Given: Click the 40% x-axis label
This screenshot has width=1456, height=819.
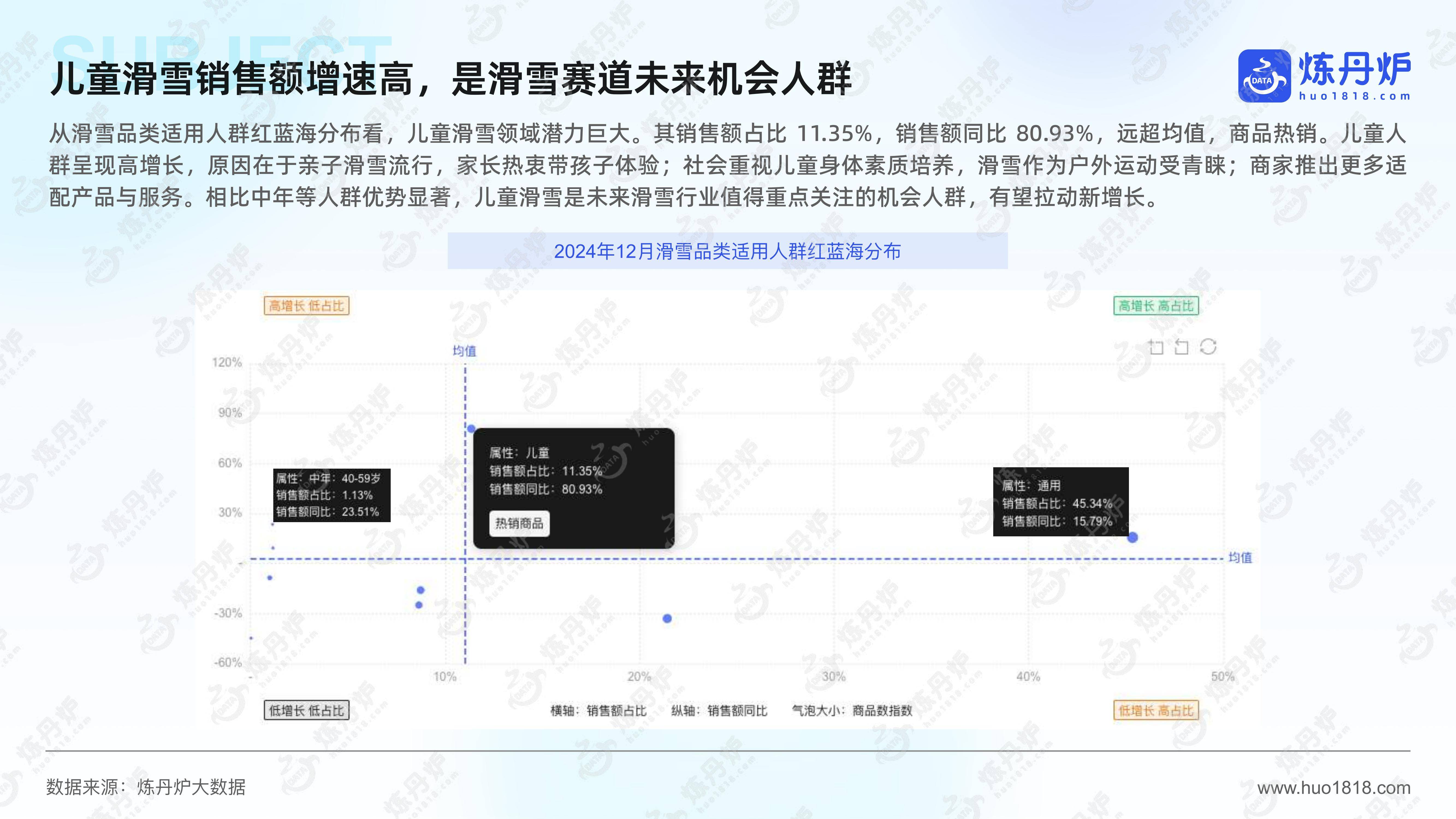Looking at the screenshot, I should click(x=1028, y=676).
